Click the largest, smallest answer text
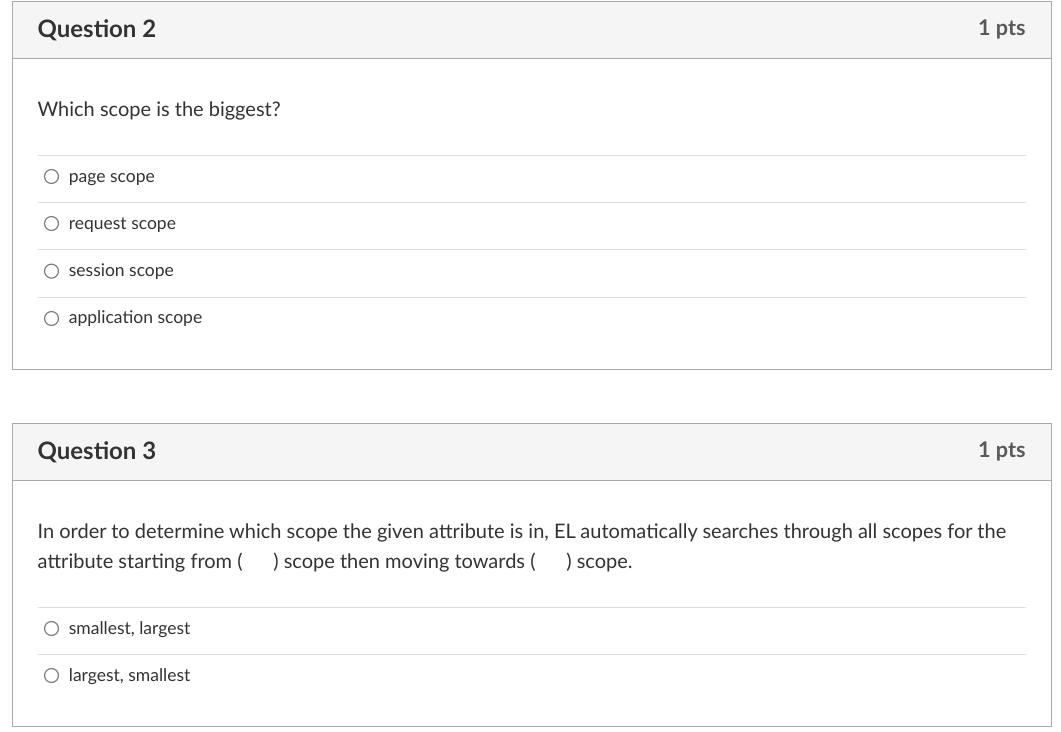The height and width of the screenshot is (732, 1061). pyautogui.click(x=129, y=675)
